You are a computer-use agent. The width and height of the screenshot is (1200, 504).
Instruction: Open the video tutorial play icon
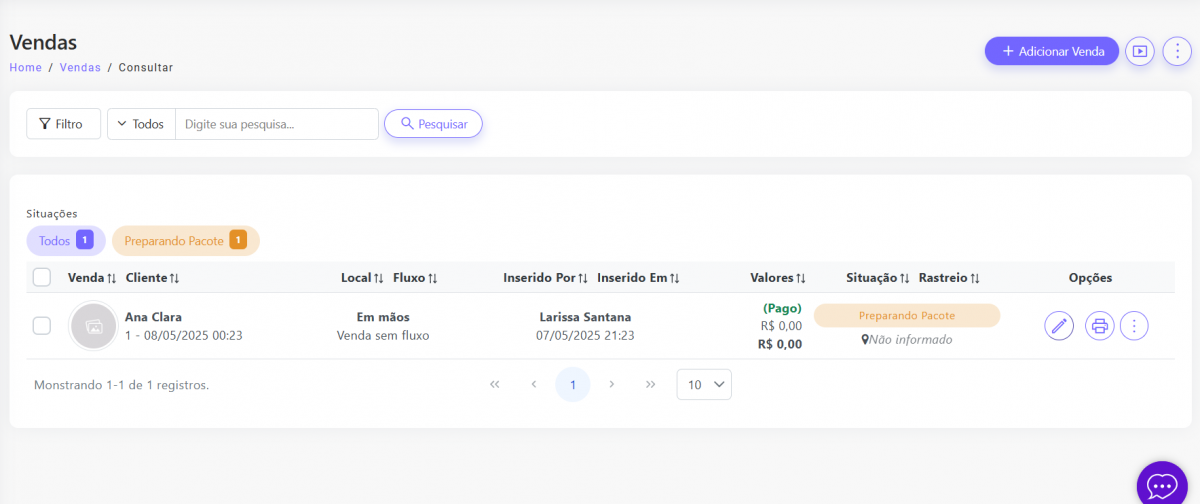1139,51
